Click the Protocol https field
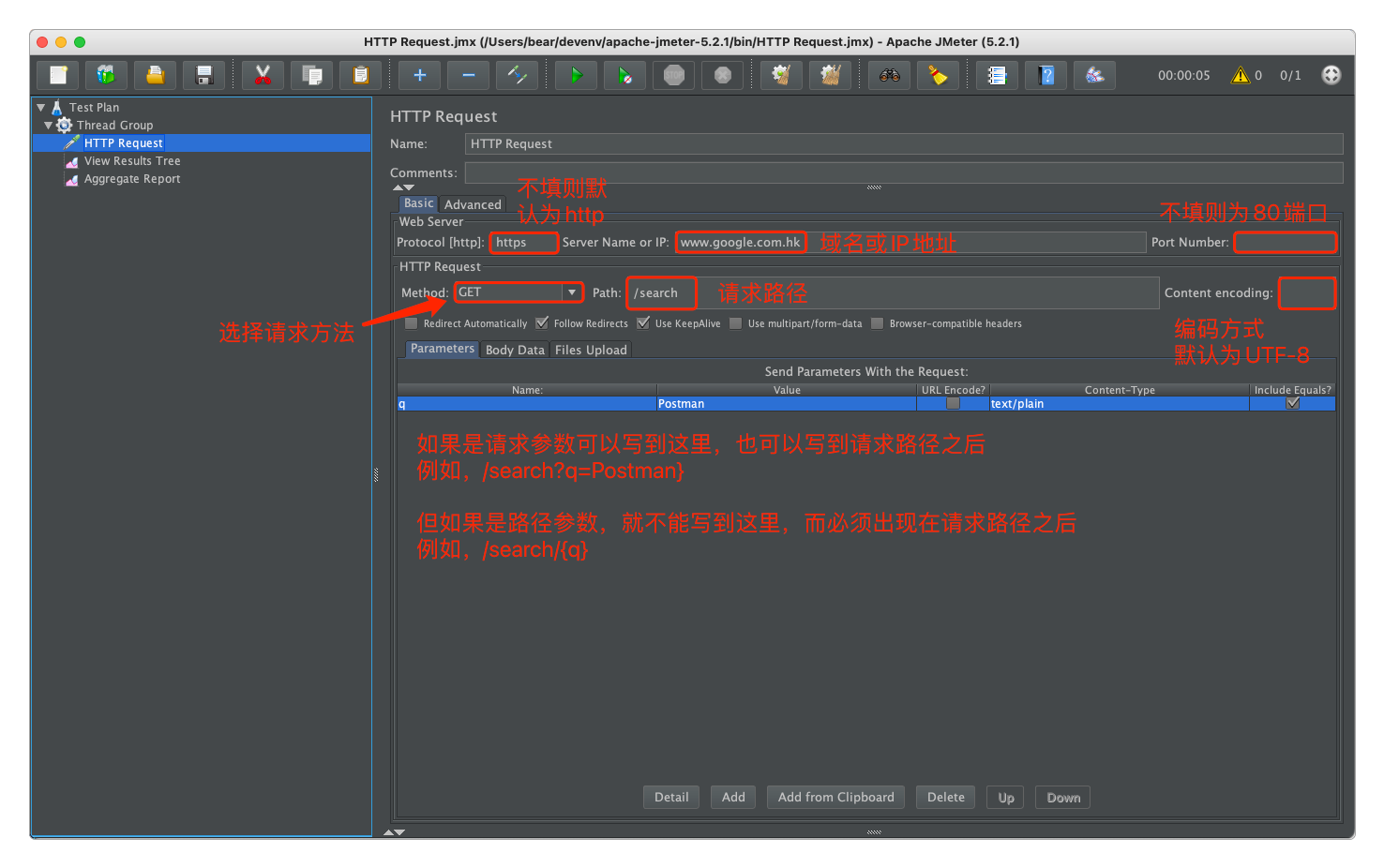 tap(524, 243)
